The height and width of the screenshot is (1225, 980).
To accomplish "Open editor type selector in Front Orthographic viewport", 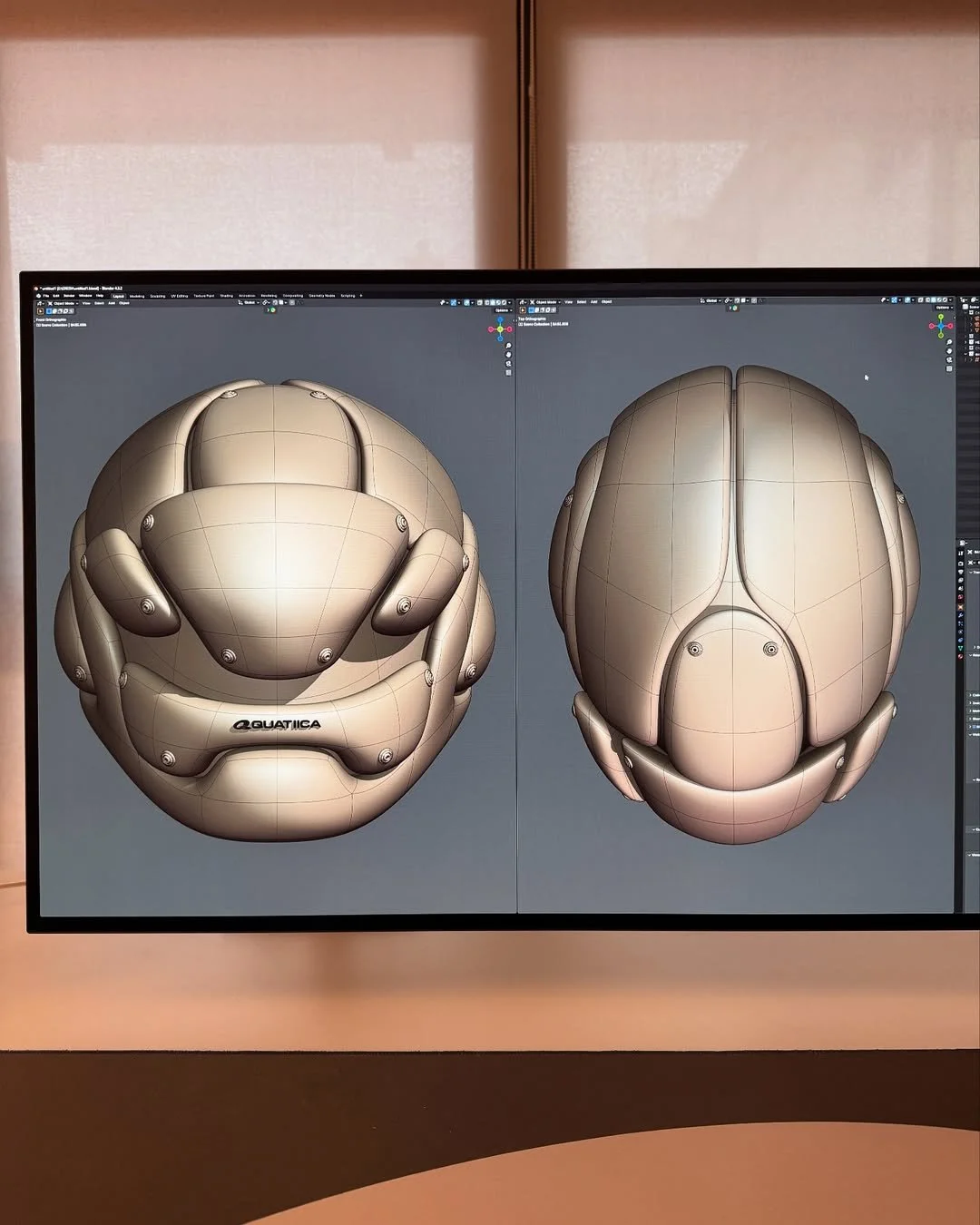I will (40, 303).
